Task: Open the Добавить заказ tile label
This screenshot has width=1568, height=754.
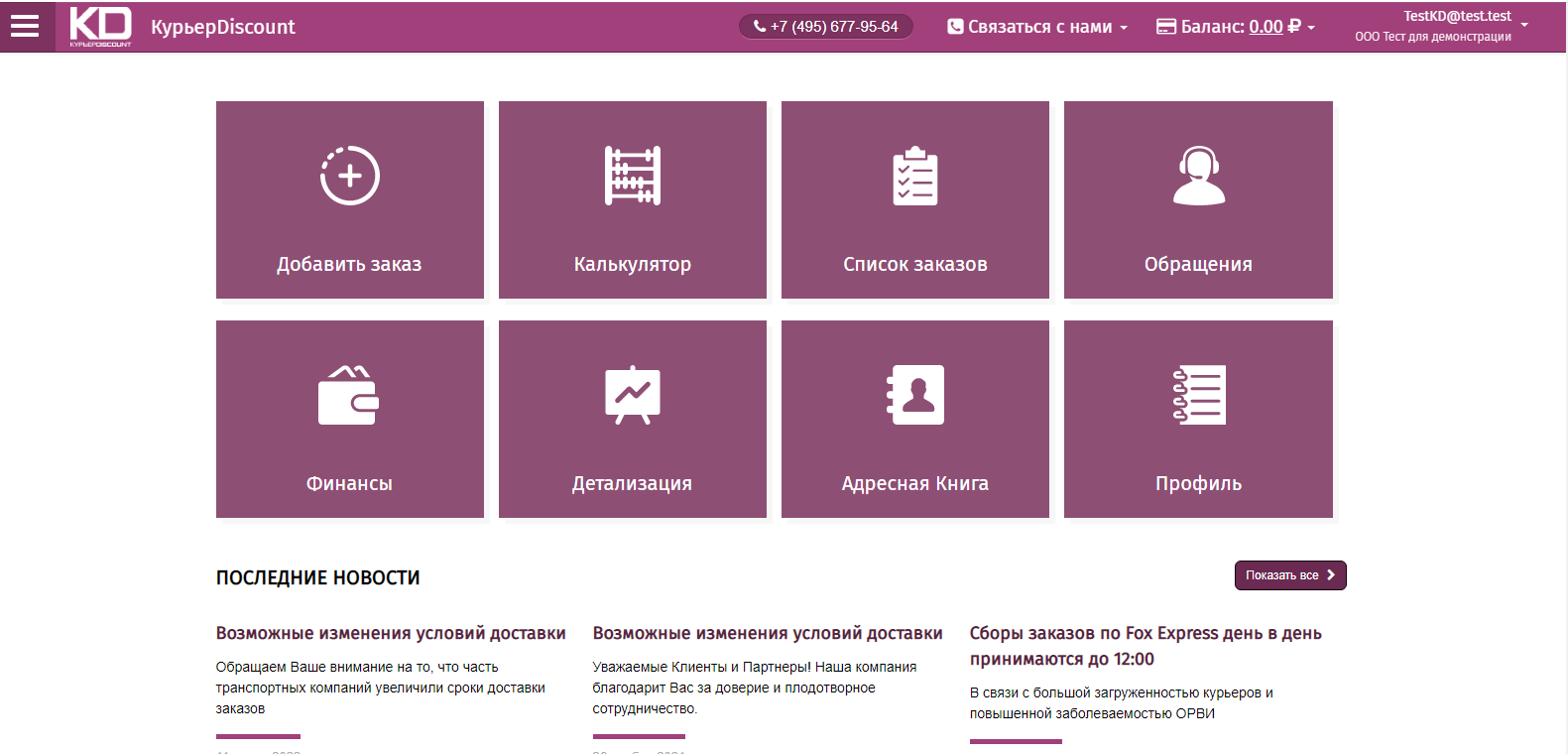Action: point(349,265)
